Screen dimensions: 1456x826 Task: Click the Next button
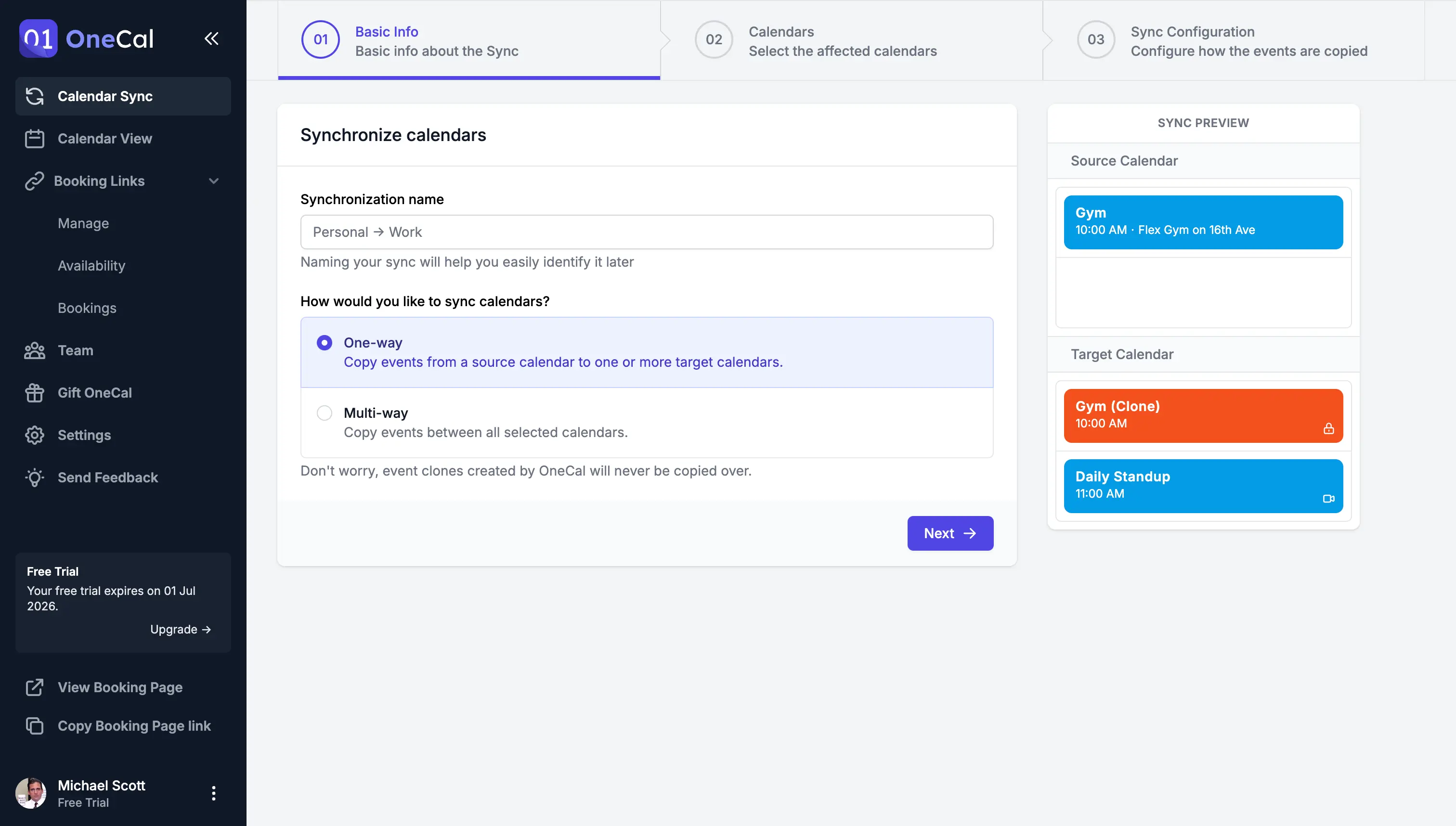pyautogui.click(x=950, y=533)
